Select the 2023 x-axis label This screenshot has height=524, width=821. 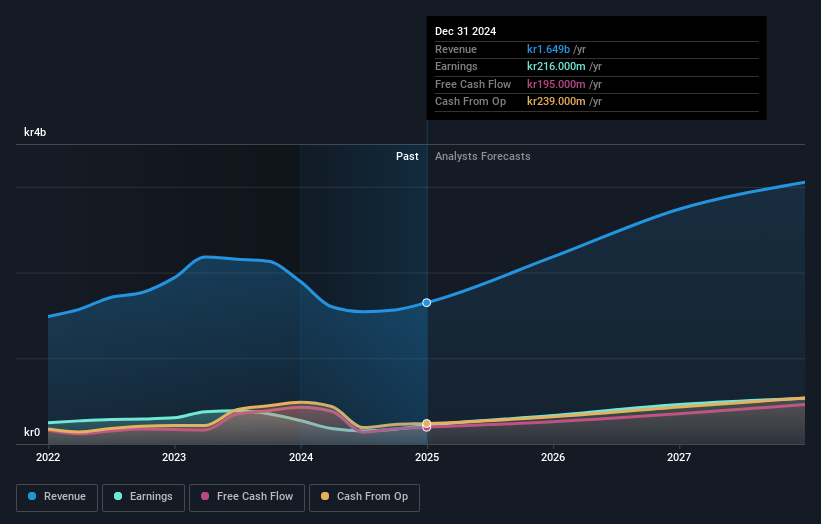[174, 457]
